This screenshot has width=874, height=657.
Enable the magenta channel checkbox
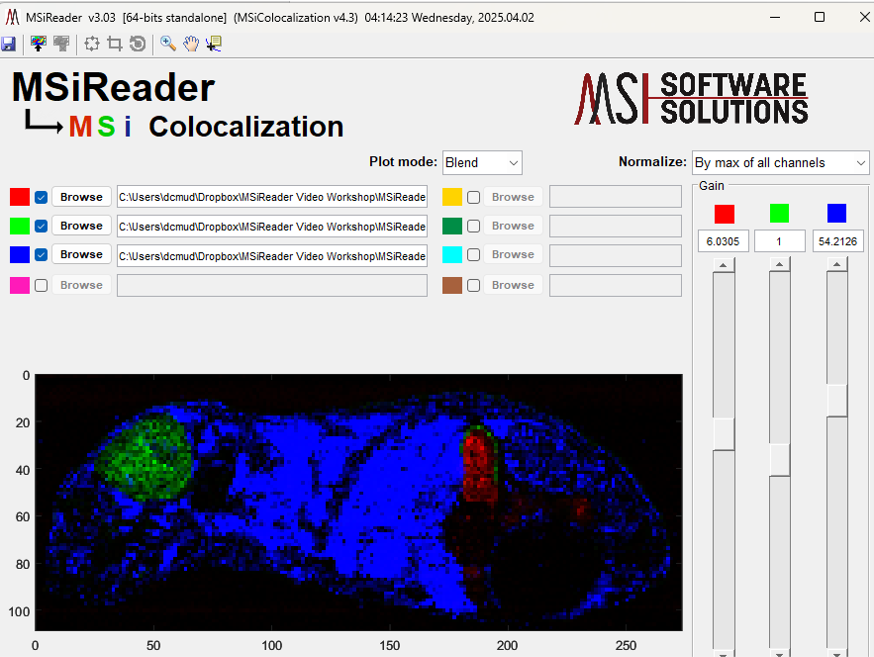click(x=41, y=285)
